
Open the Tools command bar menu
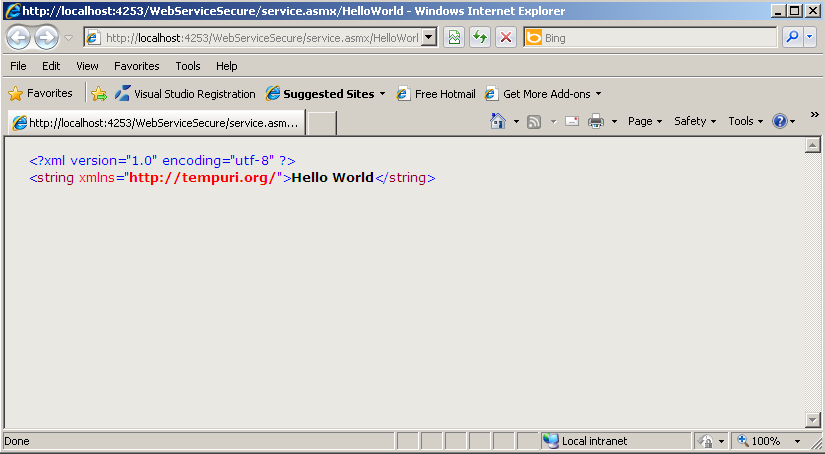tap(746, 121)
